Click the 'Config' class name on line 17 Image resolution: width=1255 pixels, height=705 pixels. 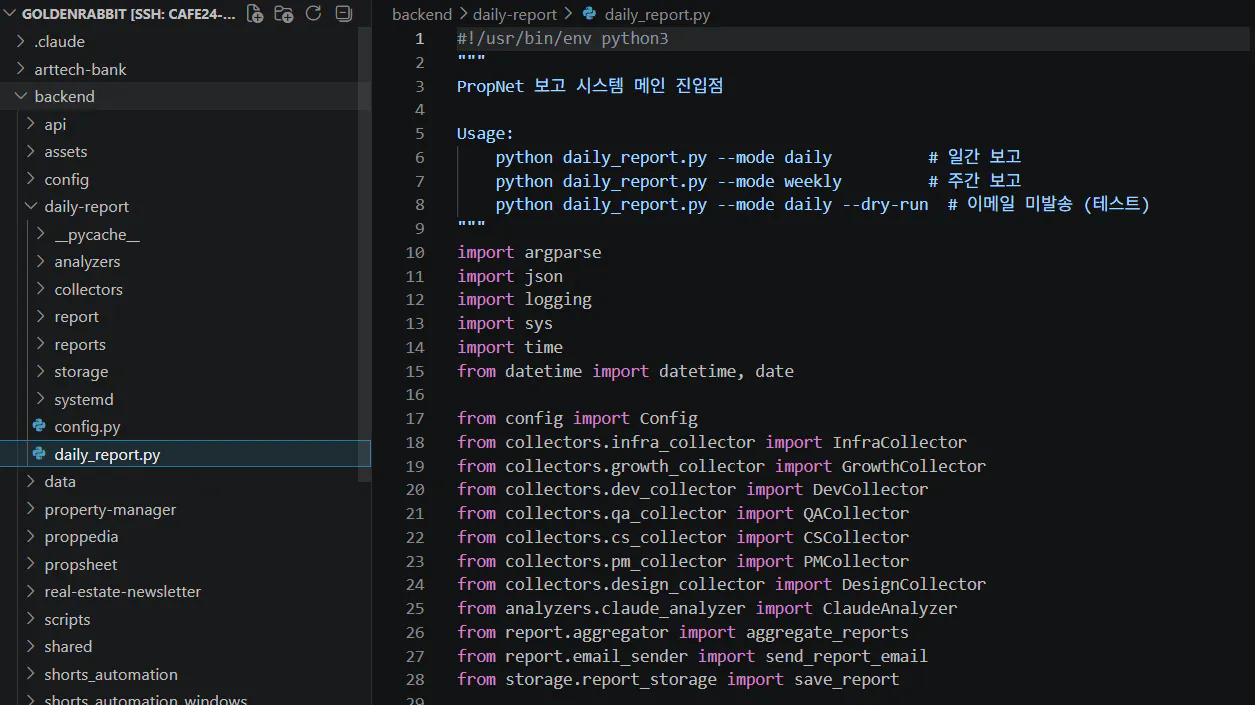click(x=669, y=418)
